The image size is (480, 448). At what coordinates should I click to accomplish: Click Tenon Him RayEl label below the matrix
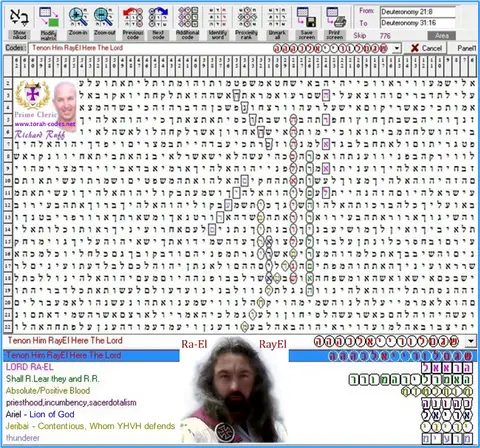point(65,341)
